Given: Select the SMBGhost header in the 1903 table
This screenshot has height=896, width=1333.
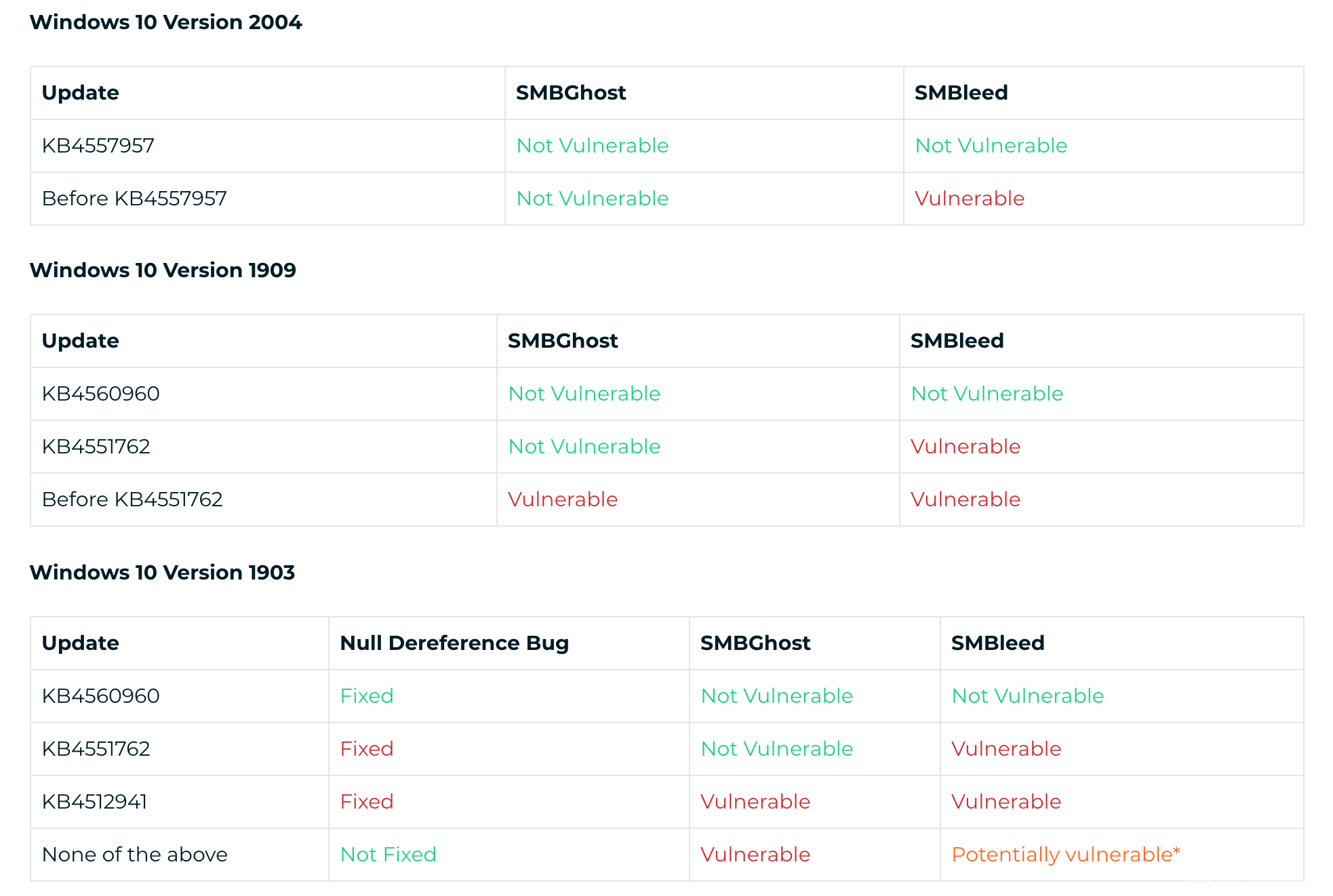Looking at the screenshot, I should click(x=755, y=643).
